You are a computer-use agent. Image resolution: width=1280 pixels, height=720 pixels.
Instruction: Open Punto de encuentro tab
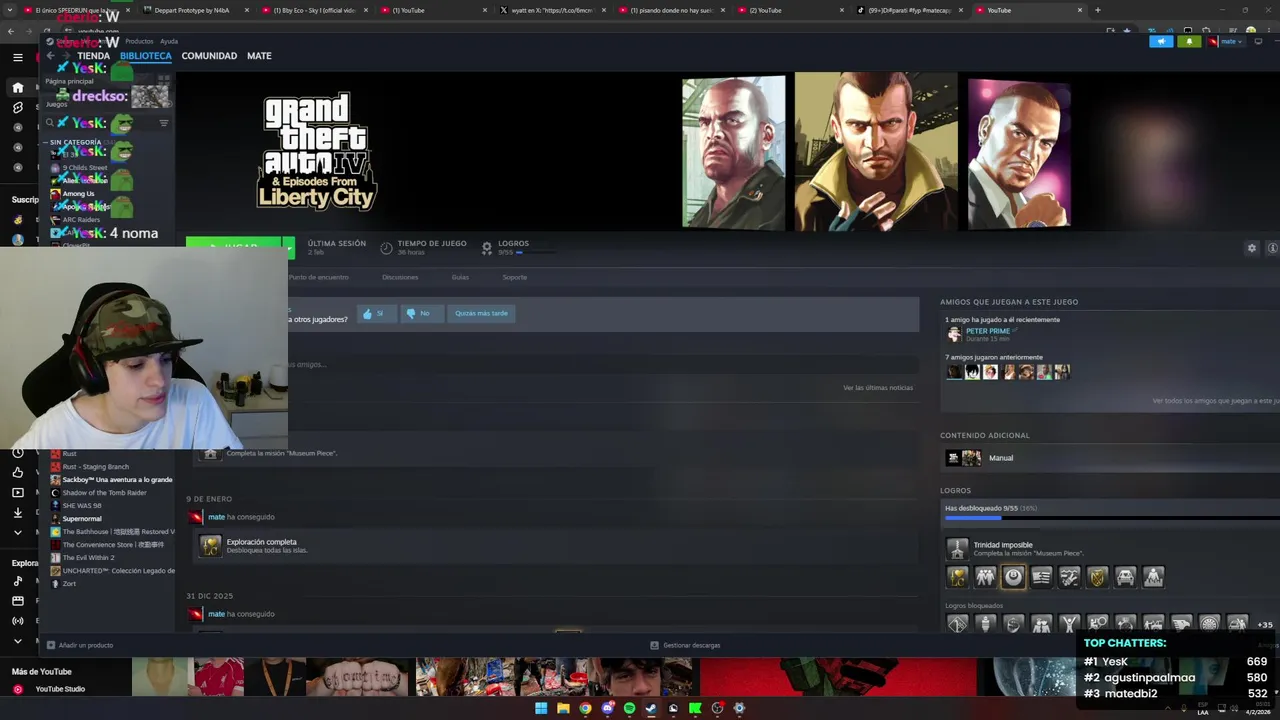(319, 277)
